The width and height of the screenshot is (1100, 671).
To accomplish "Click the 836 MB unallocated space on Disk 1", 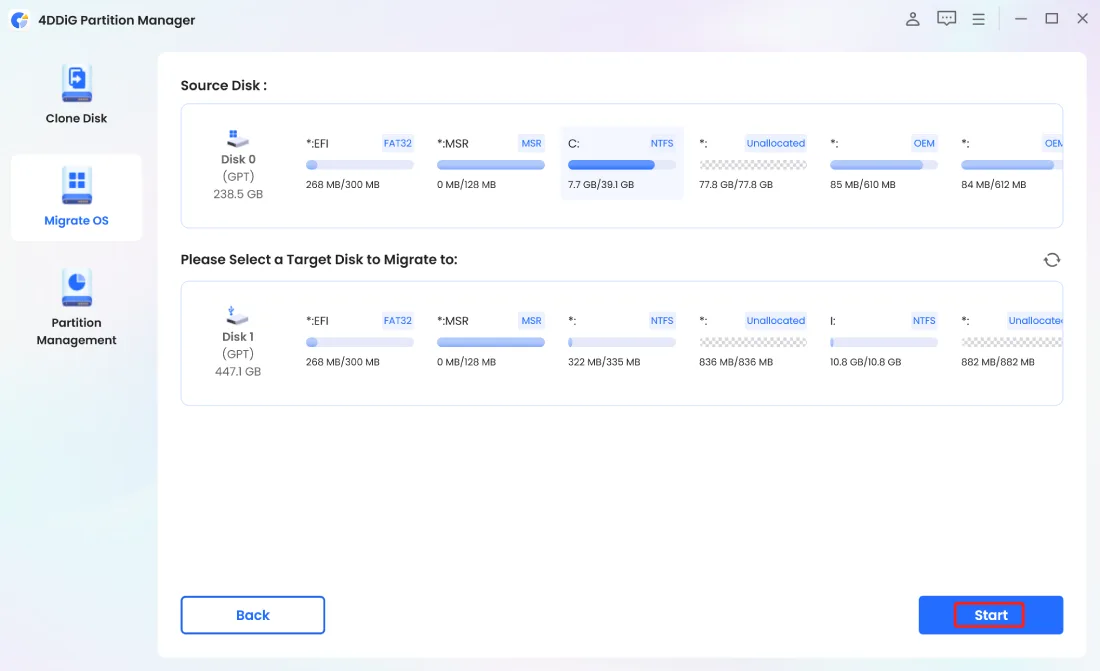I will pyautogui.click(x=752, y=340).
